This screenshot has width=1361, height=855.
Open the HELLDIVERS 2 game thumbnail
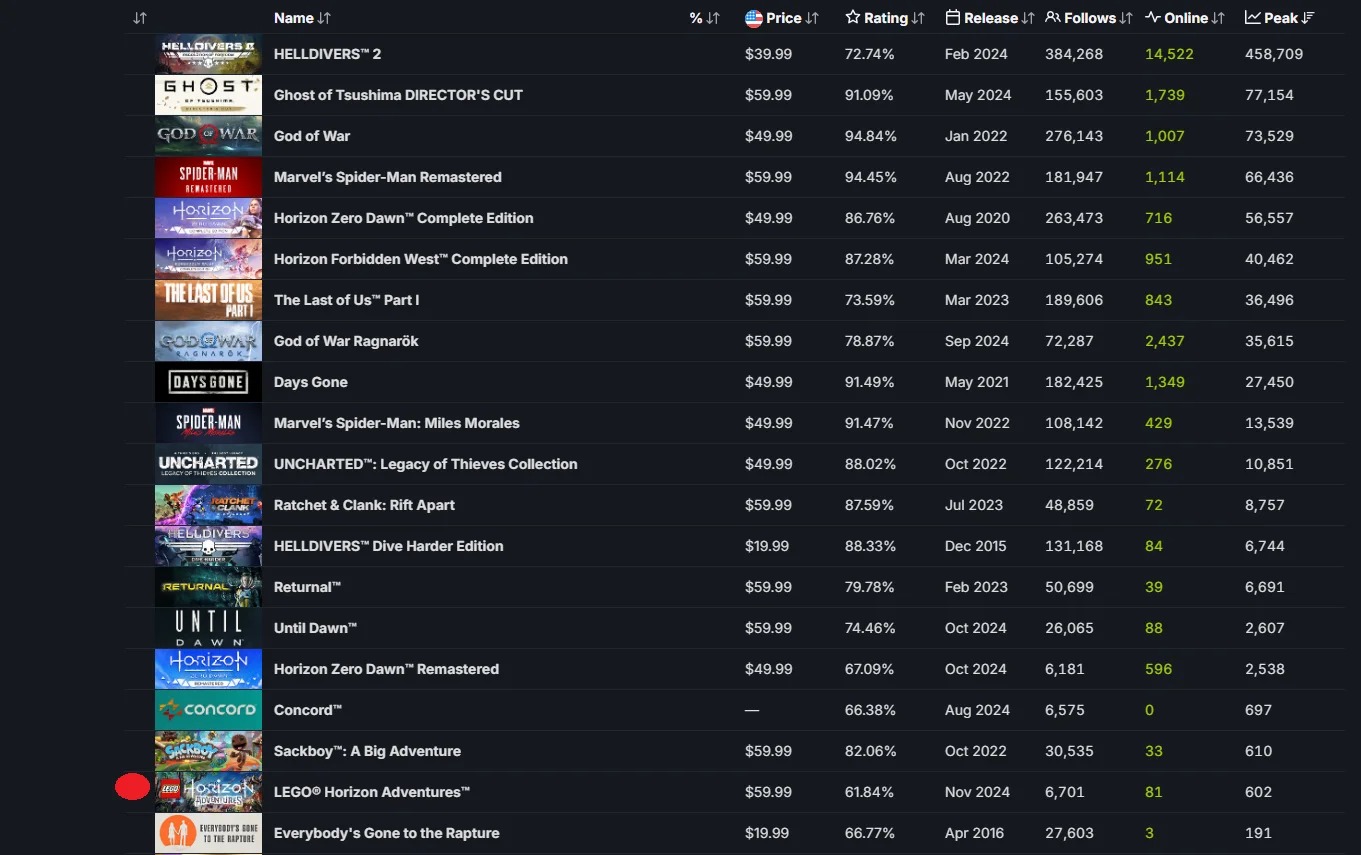coord(208,54)
